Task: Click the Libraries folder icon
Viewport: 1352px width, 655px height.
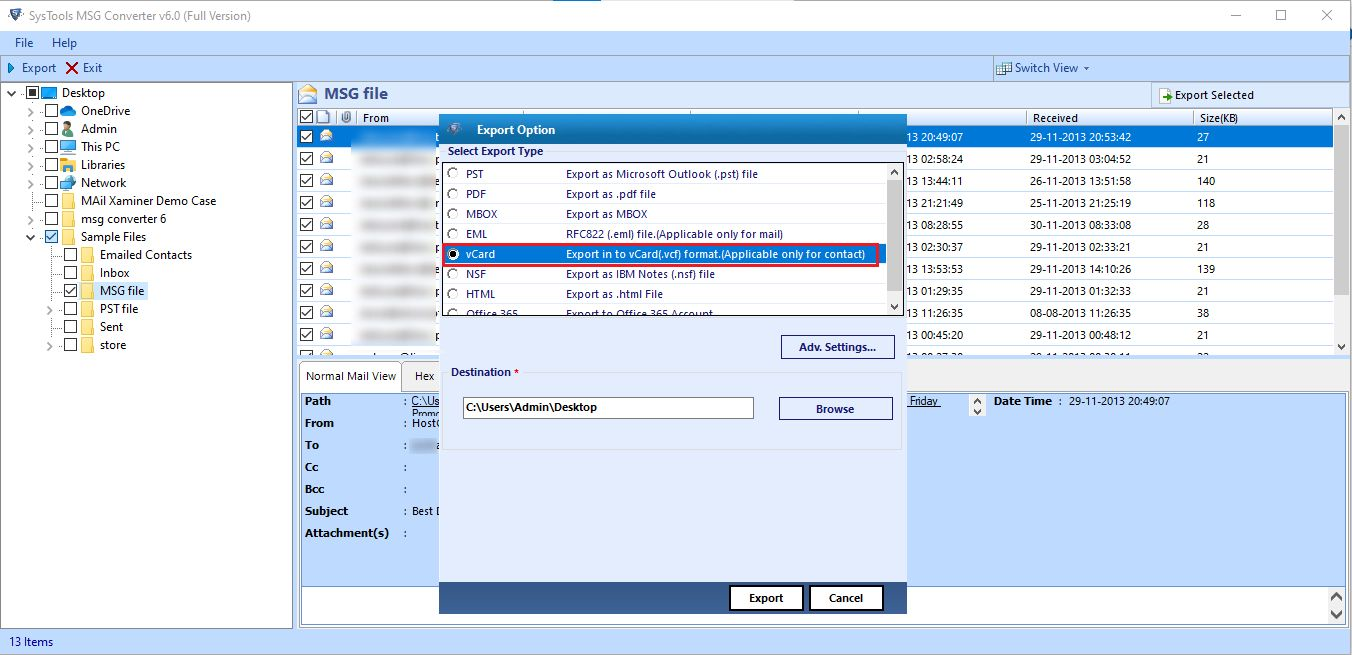Action: pos(68,165)
